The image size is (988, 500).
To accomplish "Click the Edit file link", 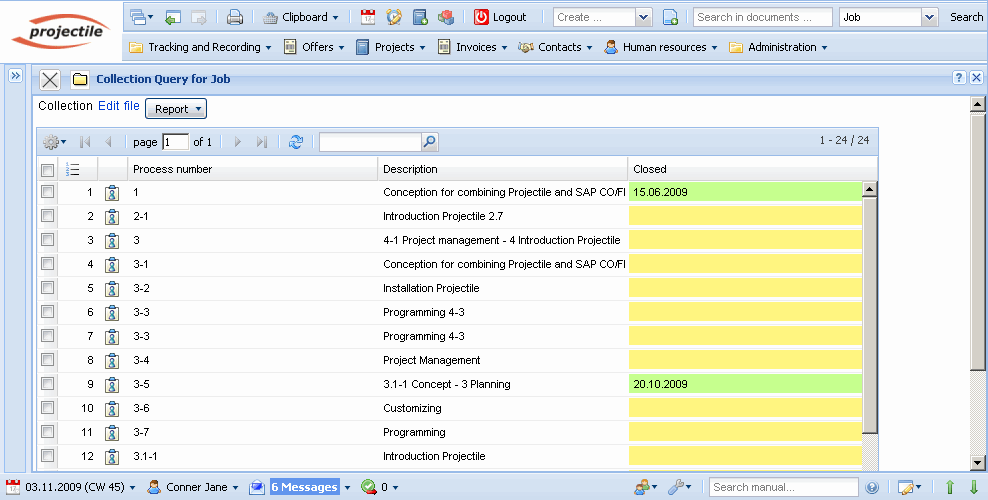I will 119,106.
